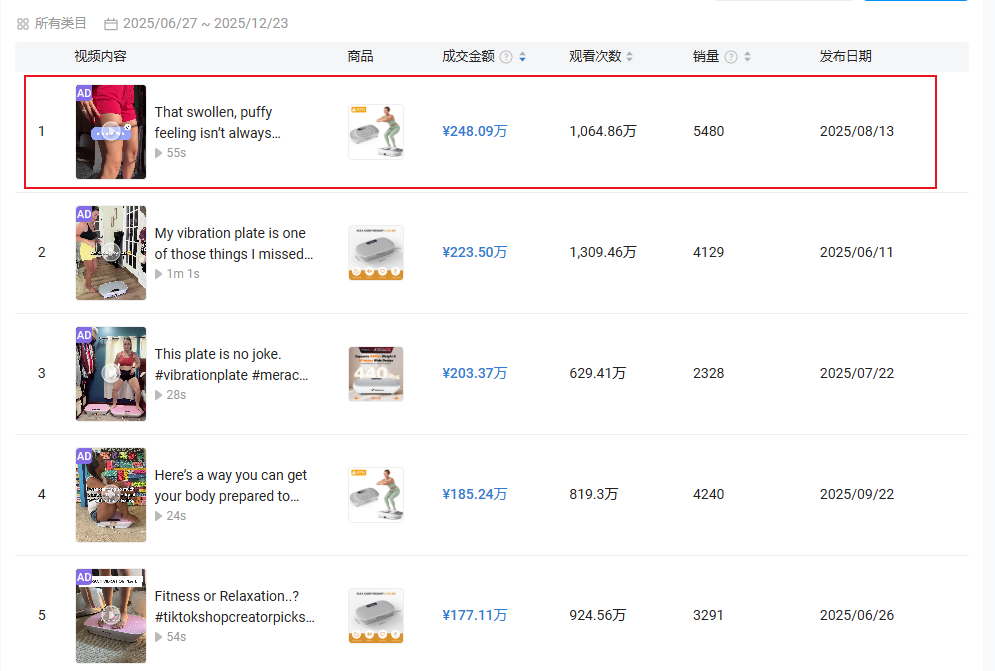
Task: Click the product thumbnail in the rank 1 row
Action: pos(376,132)
